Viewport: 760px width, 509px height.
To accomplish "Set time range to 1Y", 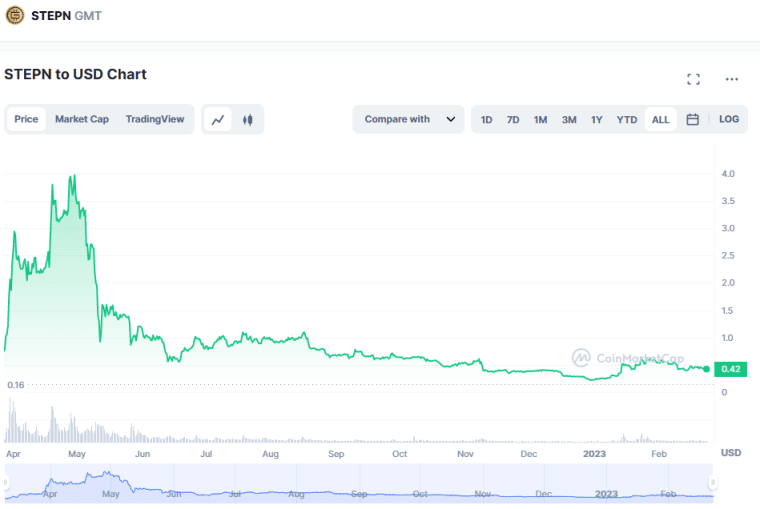I will pos(597,120).
